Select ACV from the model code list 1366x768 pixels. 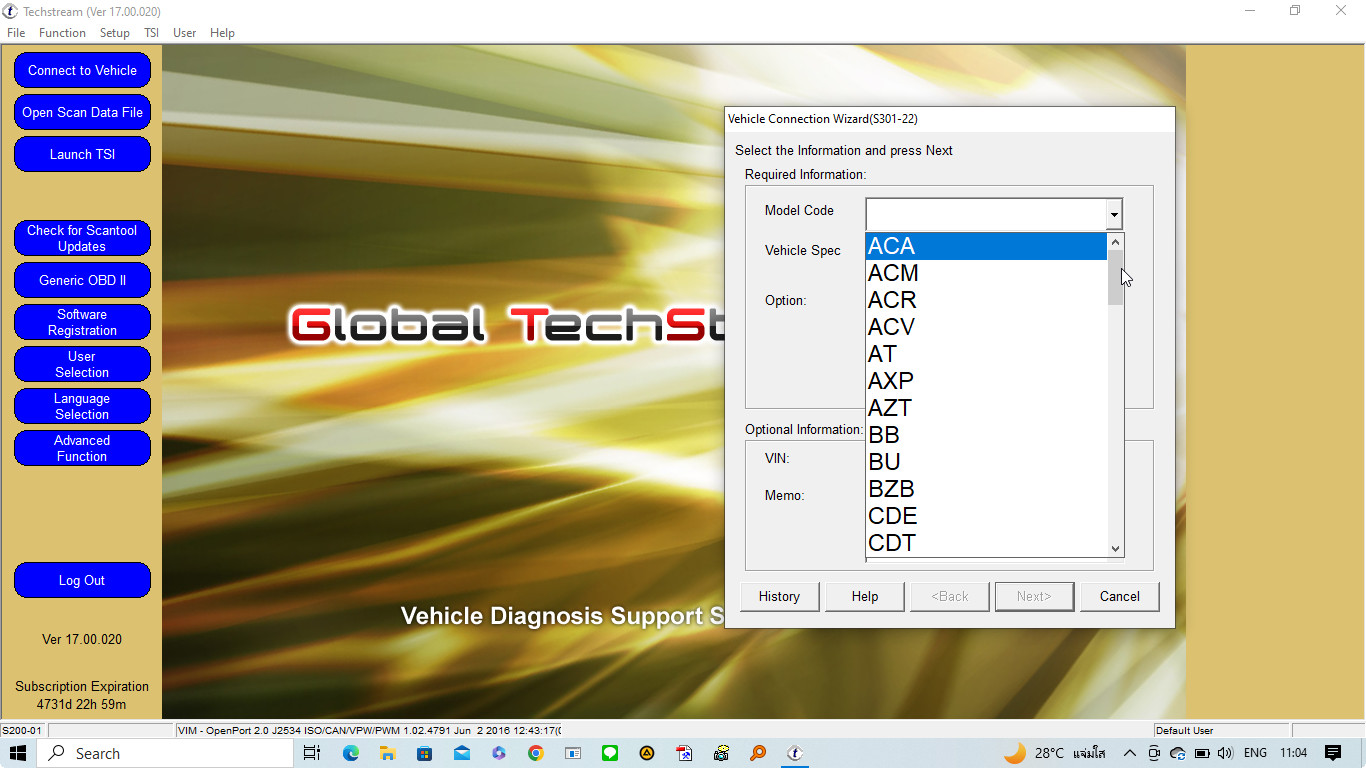pos(986,327)
